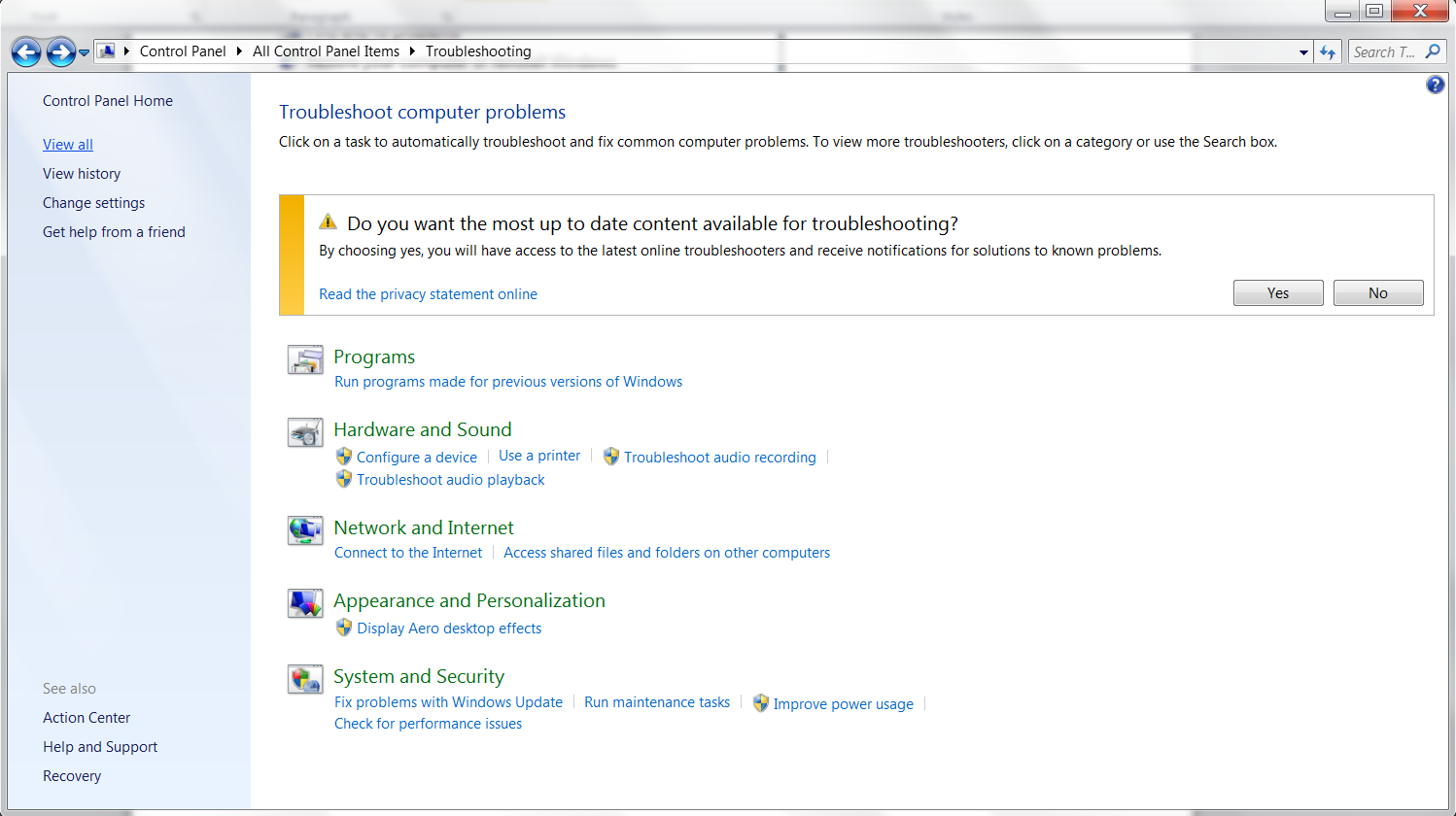Viewport: 1456px width, 816px height.
Task: Launch Configure a device troubleshooter
Action: tap(417, 458)
